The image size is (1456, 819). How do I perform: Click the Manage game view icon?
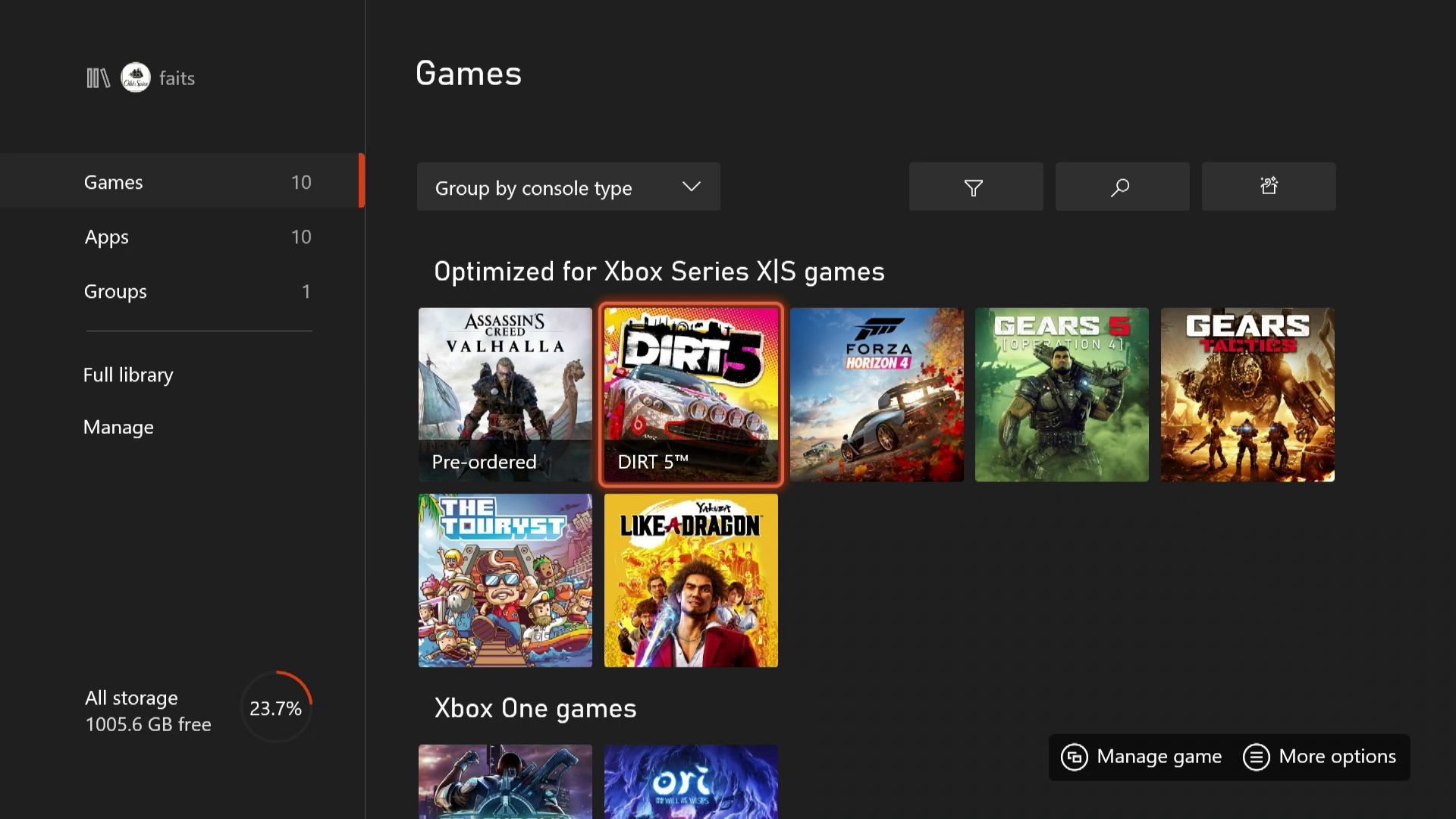click(1074, 757)
